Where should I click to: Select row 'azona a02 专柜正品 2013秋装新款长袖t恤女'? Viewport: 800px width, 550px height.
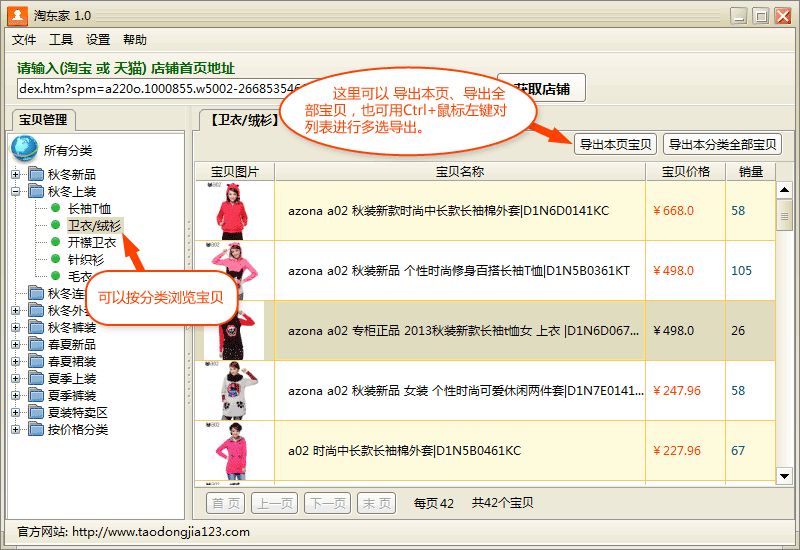click(x=485, y=331)
